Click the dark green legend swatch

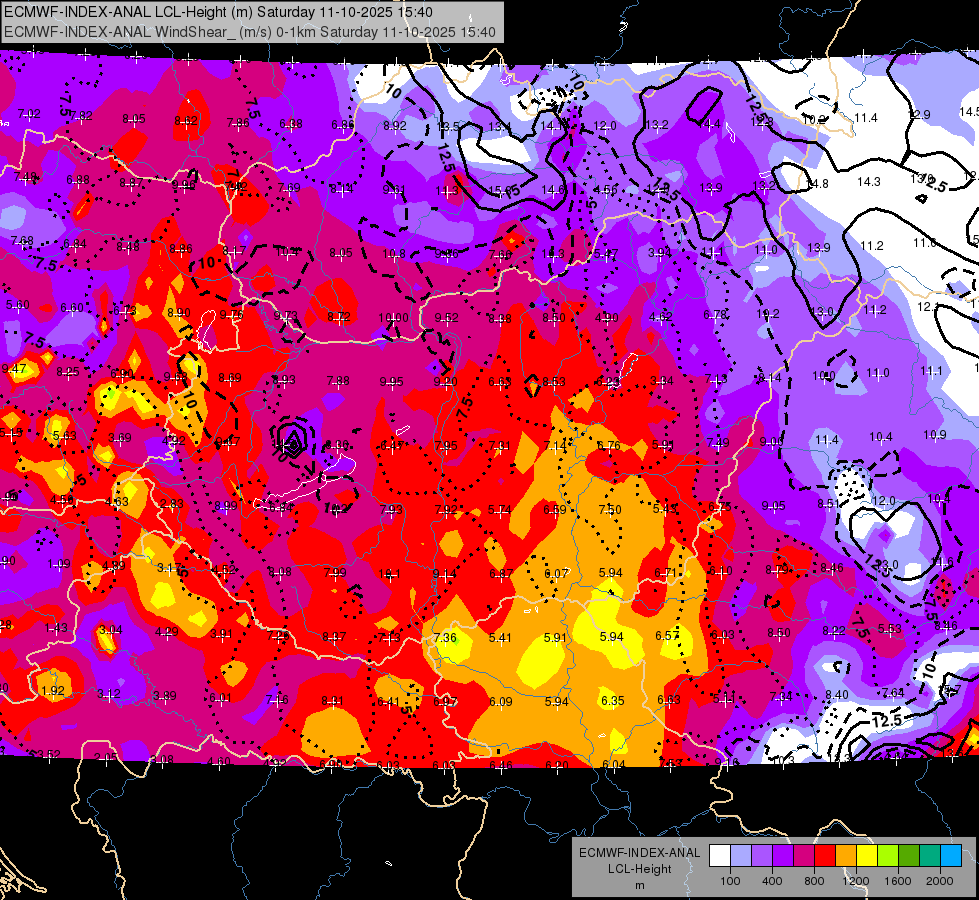(909, 856)
